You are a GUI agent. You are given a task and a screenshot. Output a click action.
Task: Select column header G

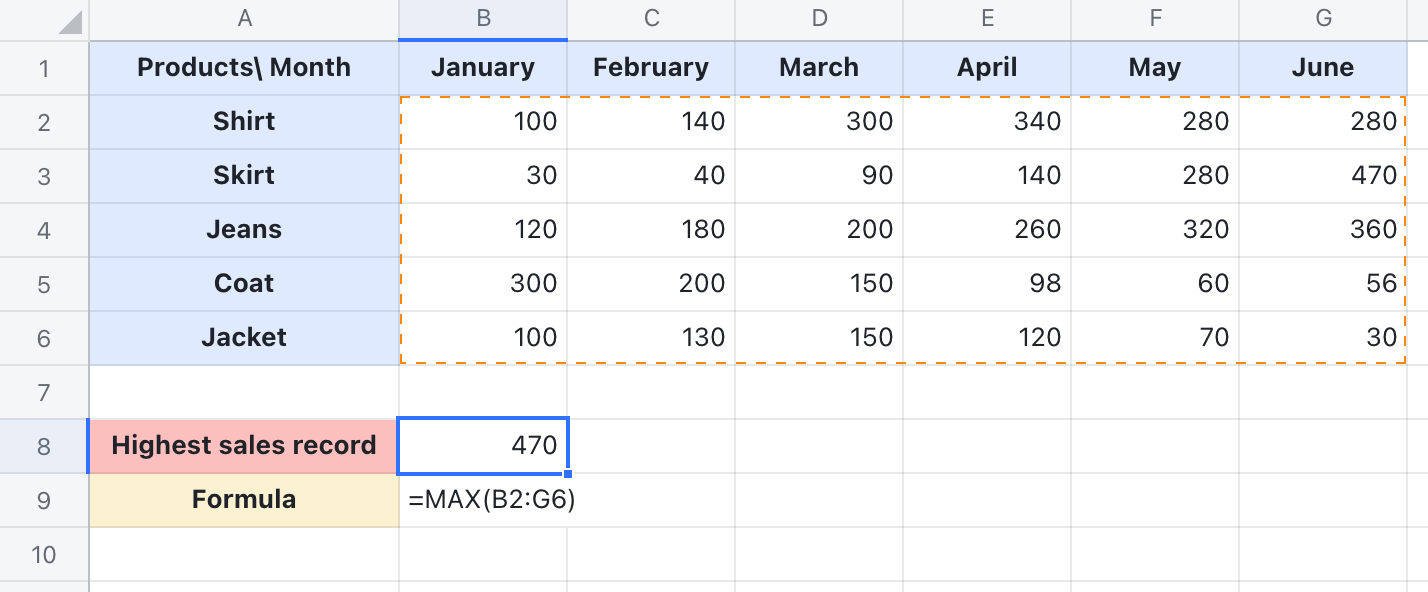pyautogui.click(x=1323, y=18)
